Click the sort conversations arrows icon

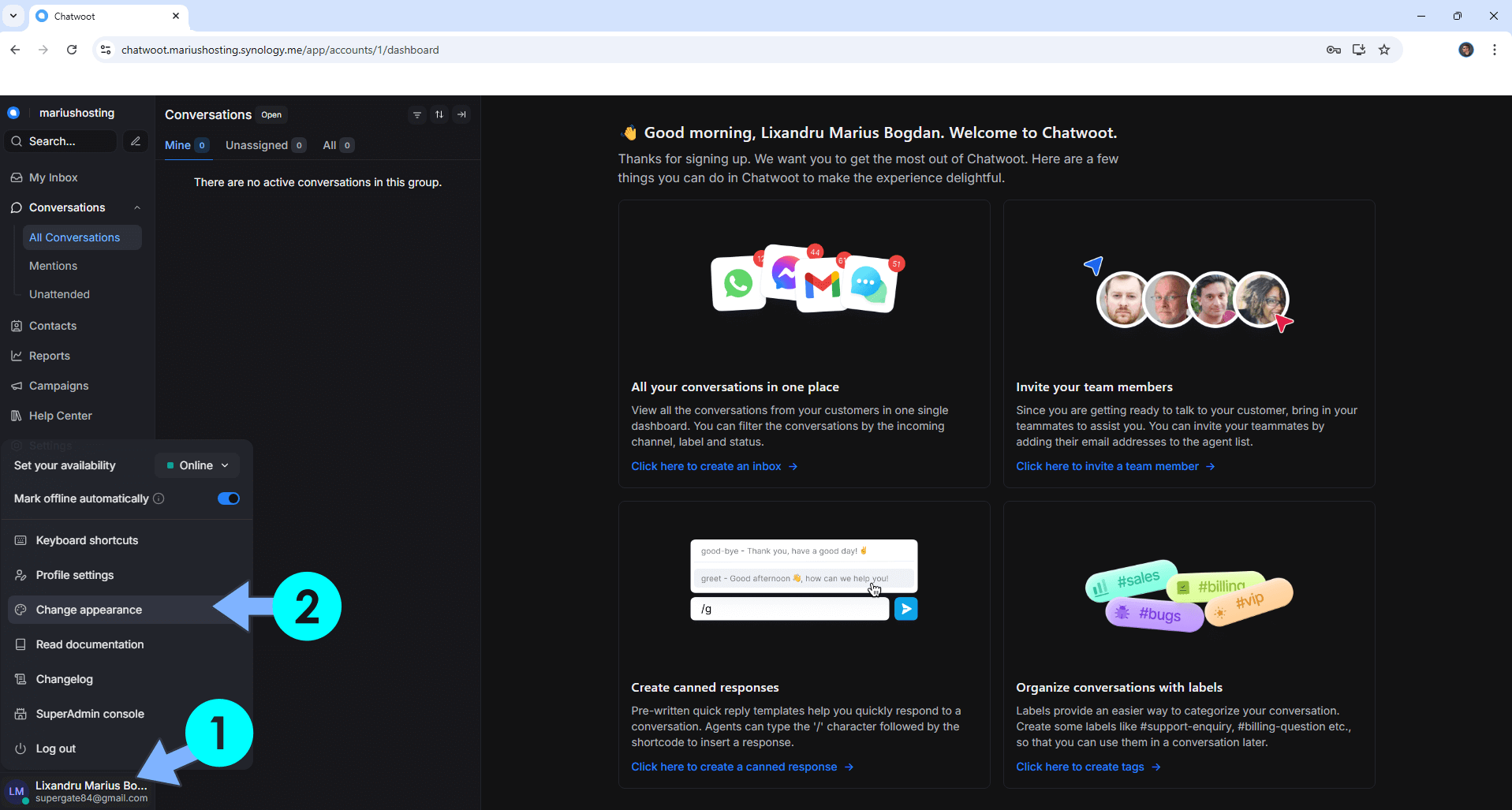pos(439,115)
